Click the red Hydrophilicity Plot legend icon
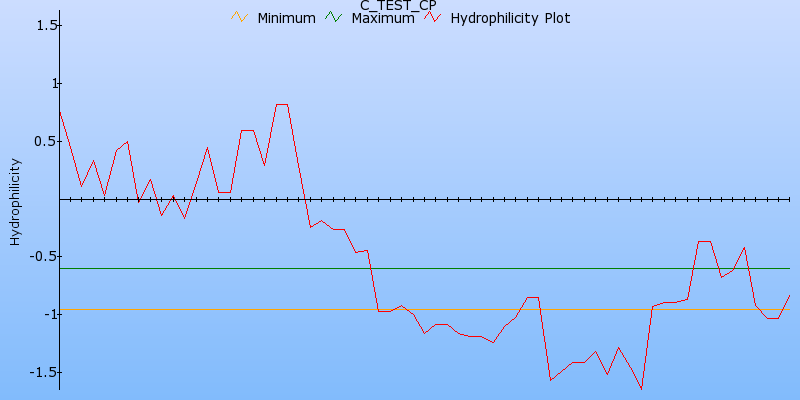The width and height of the screenshot is (800, 400). (x=432, y=17)
